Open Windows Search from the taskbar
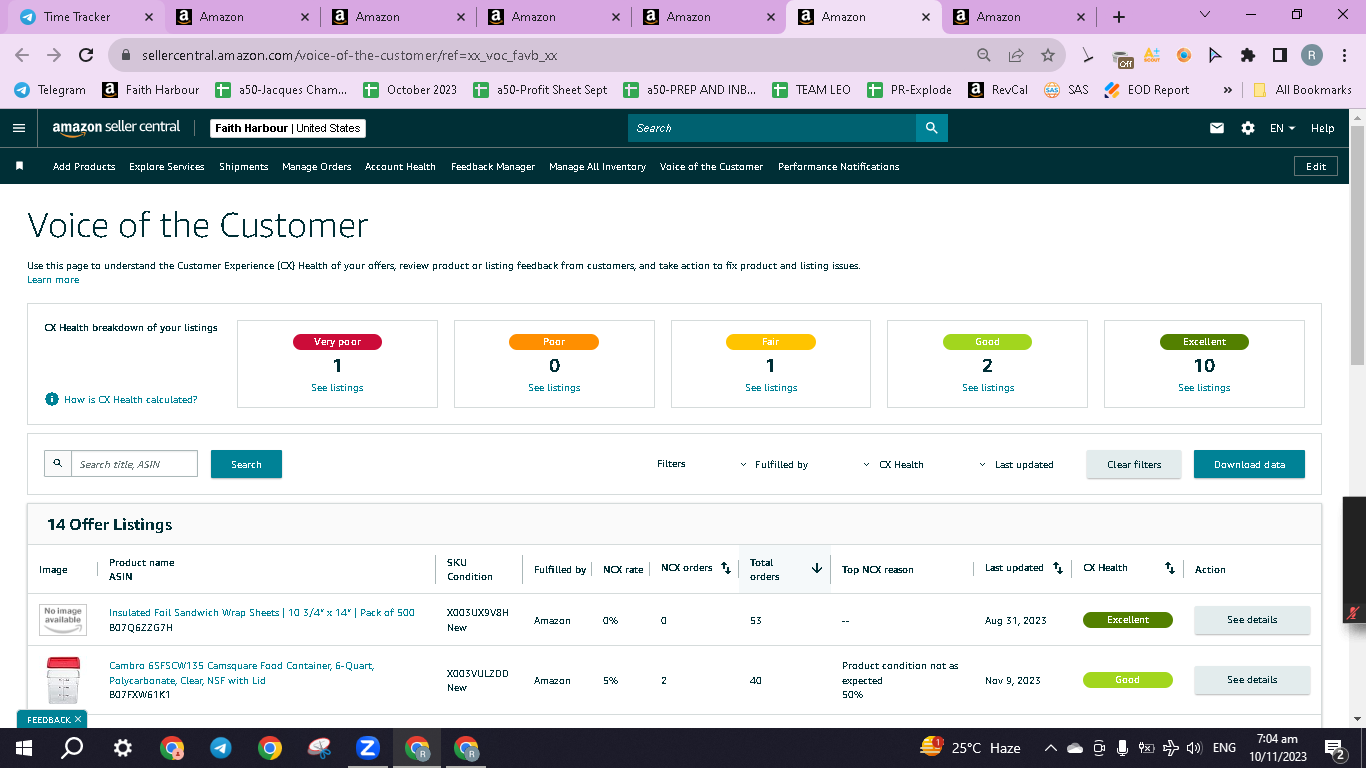Viewport: 1366px width, 768px height. pos(72,748)
